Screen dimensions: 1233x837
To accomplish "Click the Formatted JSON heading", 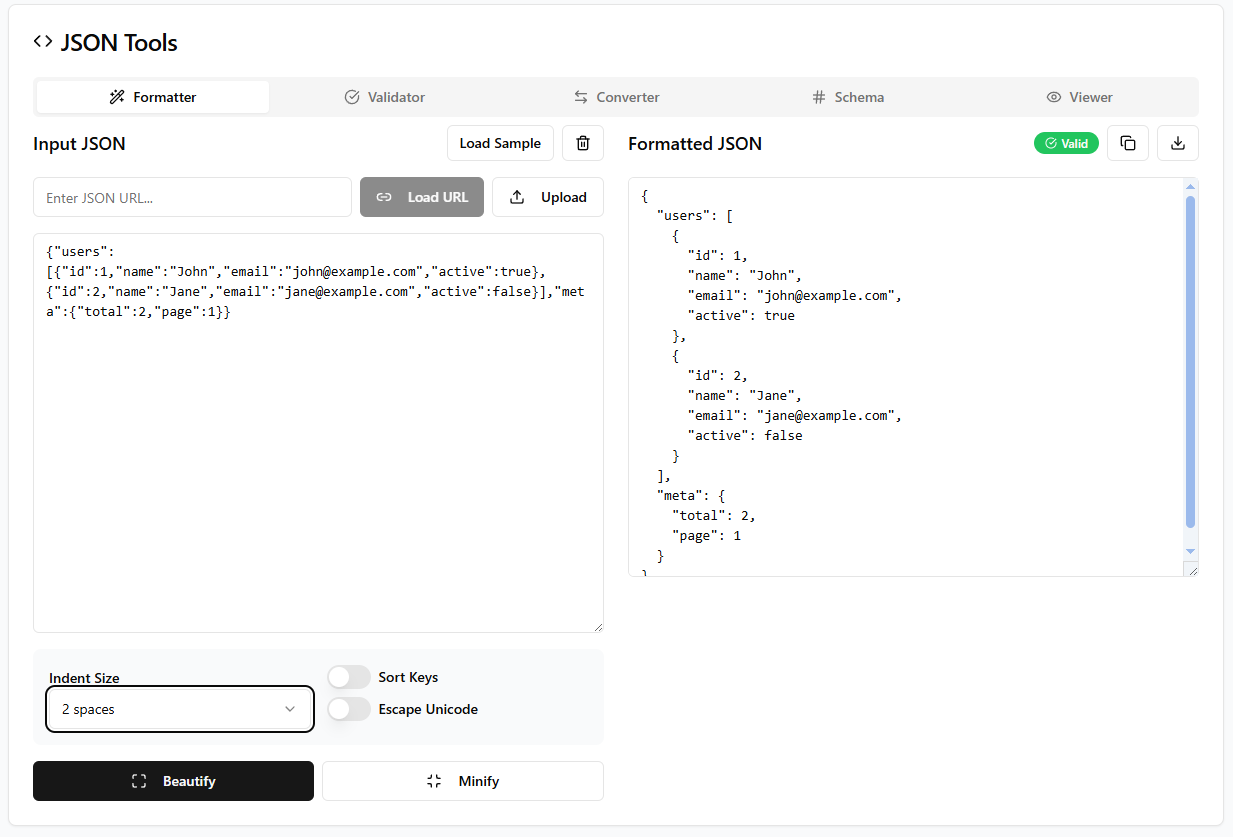I will tap(695, 143).
